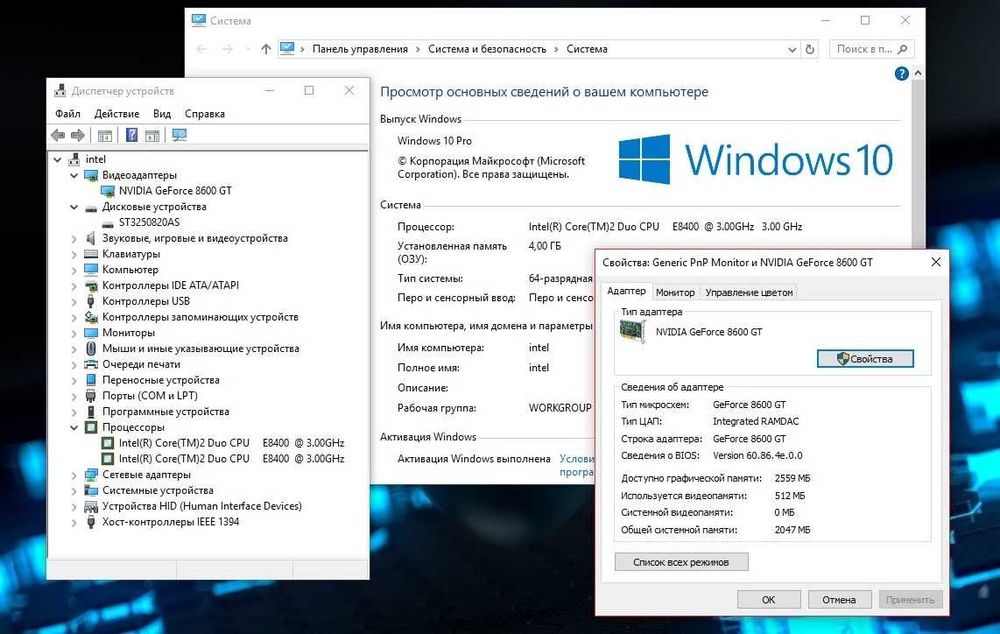Click Back arrow in Device Manager toolbar
Viewport: 1000px width, 634px height.
58,135
